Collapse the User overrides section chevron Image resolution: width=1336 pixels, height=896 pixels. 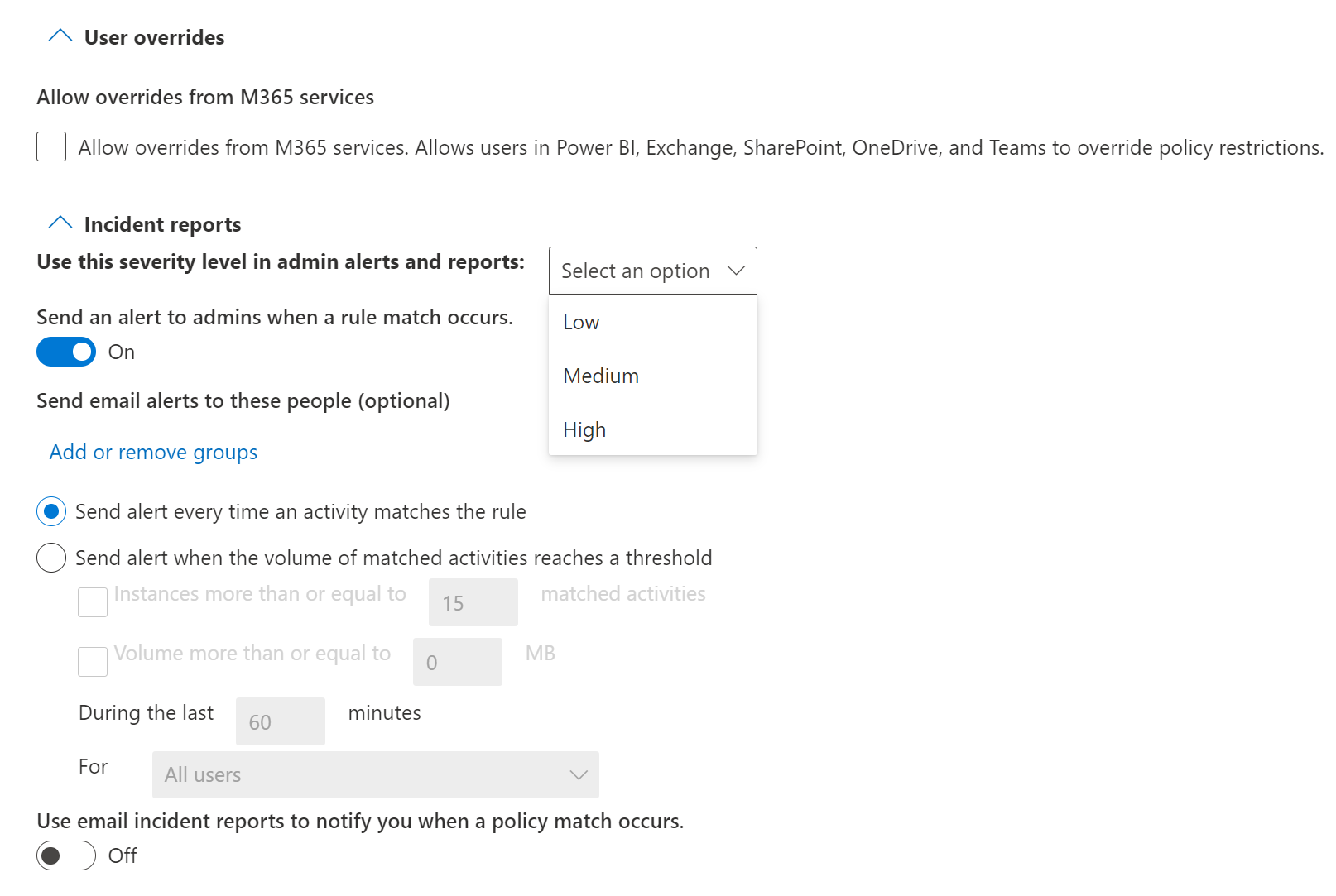[x=60, y=36]
